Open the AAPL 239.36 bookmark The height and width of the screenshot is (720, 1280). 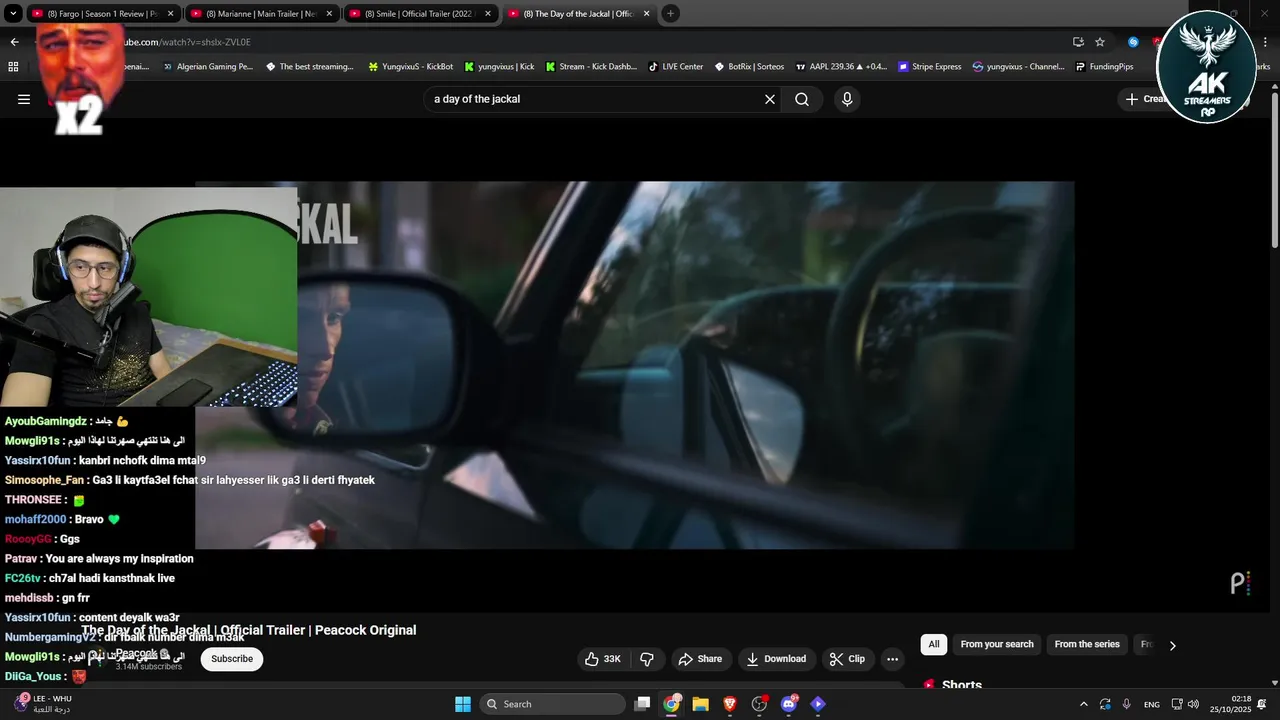(841, 67)
